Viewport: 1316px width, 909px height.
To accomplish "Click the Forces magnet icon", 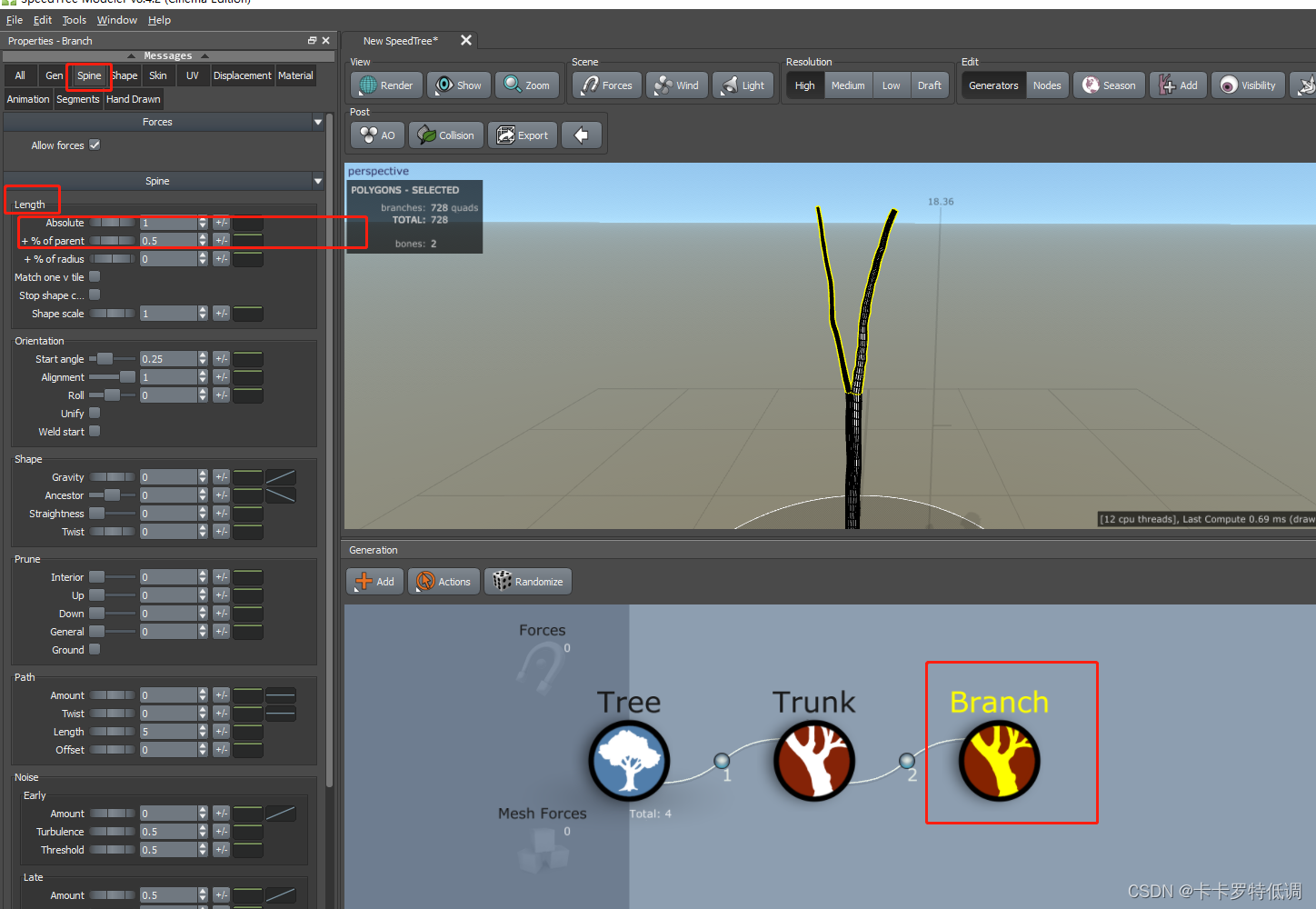I will point(542,669).
